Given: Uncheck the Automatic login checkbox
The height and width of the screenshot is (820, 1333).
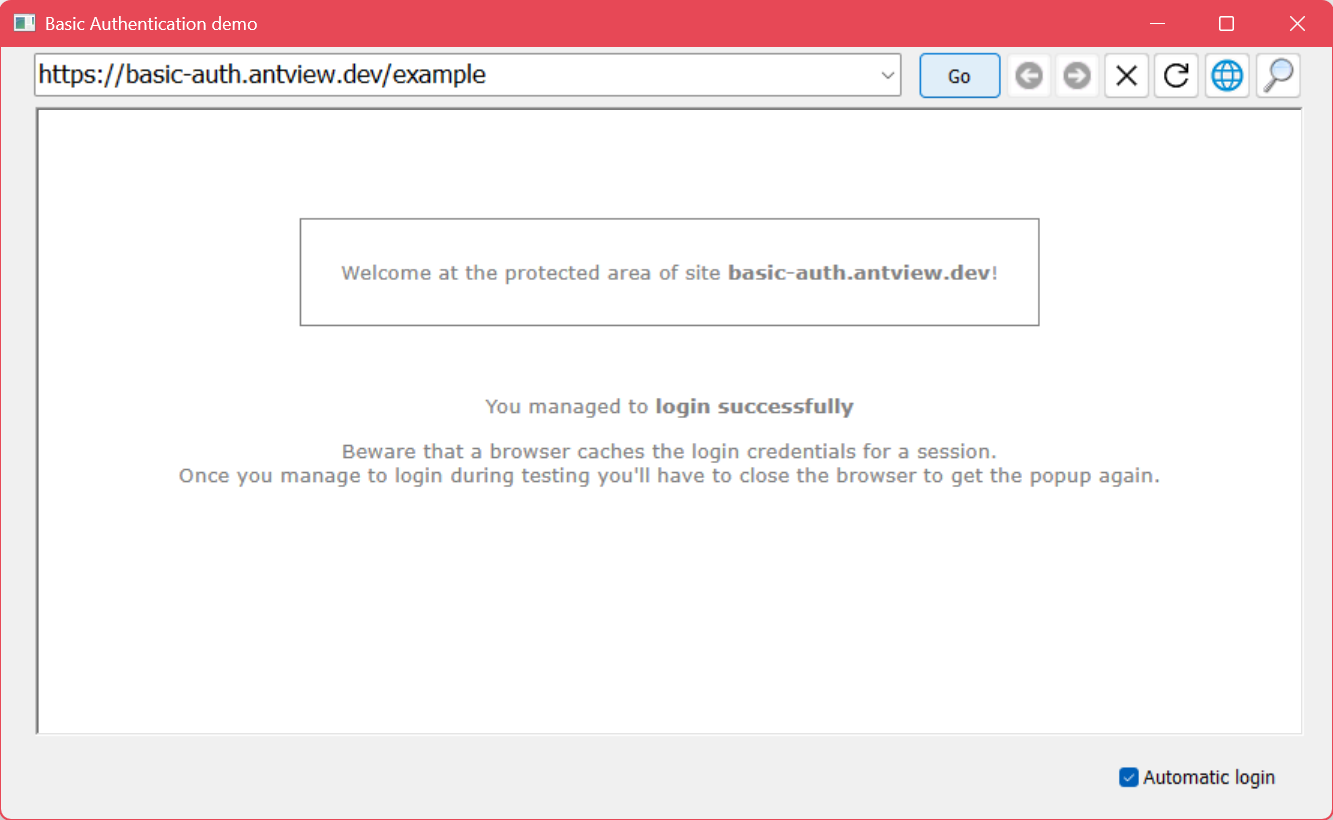Looking at the screenshot, I should 1129,777.
